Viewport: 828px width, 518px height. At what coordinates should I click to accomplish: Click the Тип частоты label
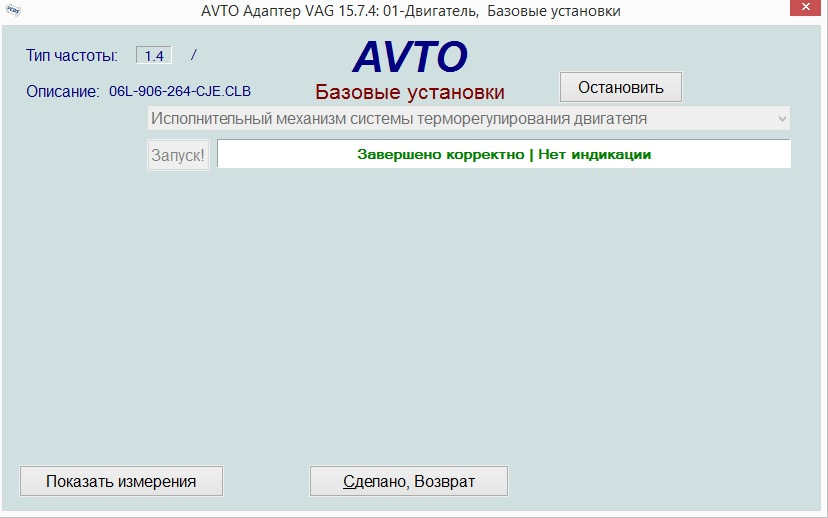(72, 55)
